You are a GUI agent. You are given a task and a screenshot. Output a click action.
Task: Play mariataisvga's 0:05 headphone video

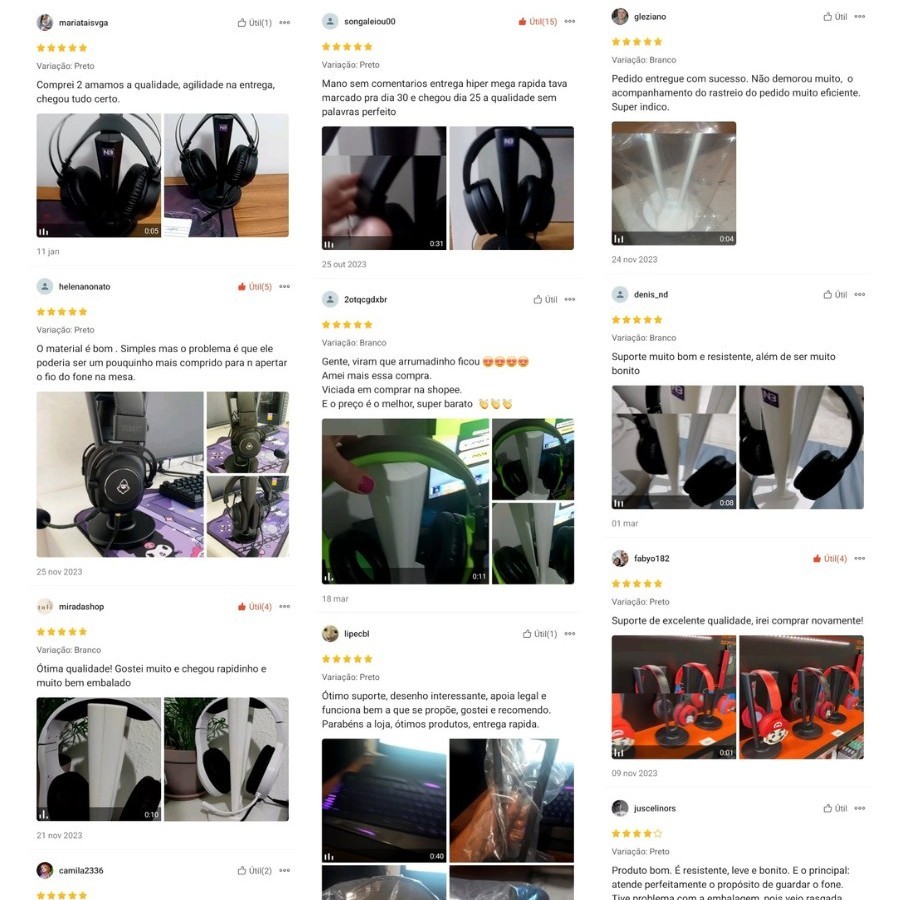pyautogui.click(x=99, y=175)
